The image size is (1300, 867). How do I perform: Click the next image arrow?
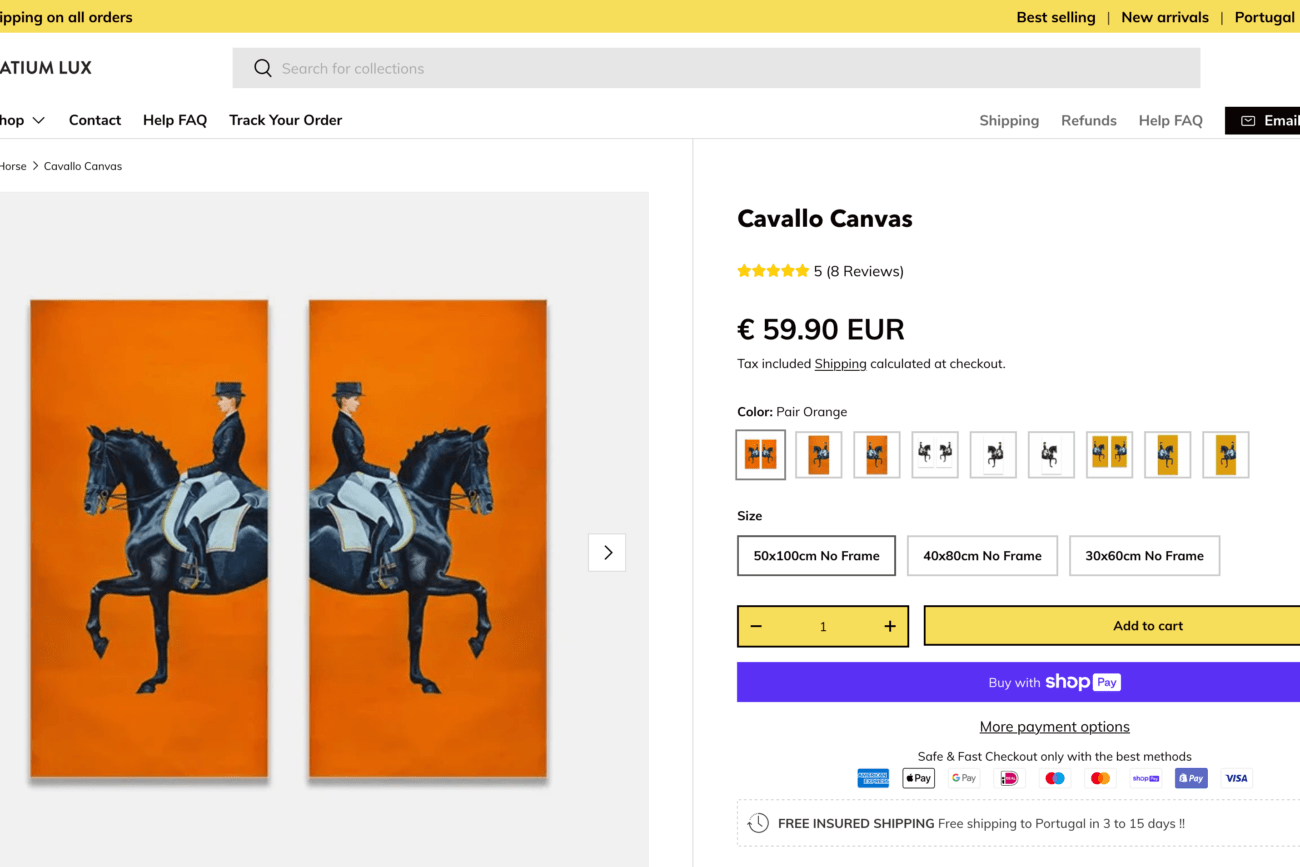click(607, 552)
